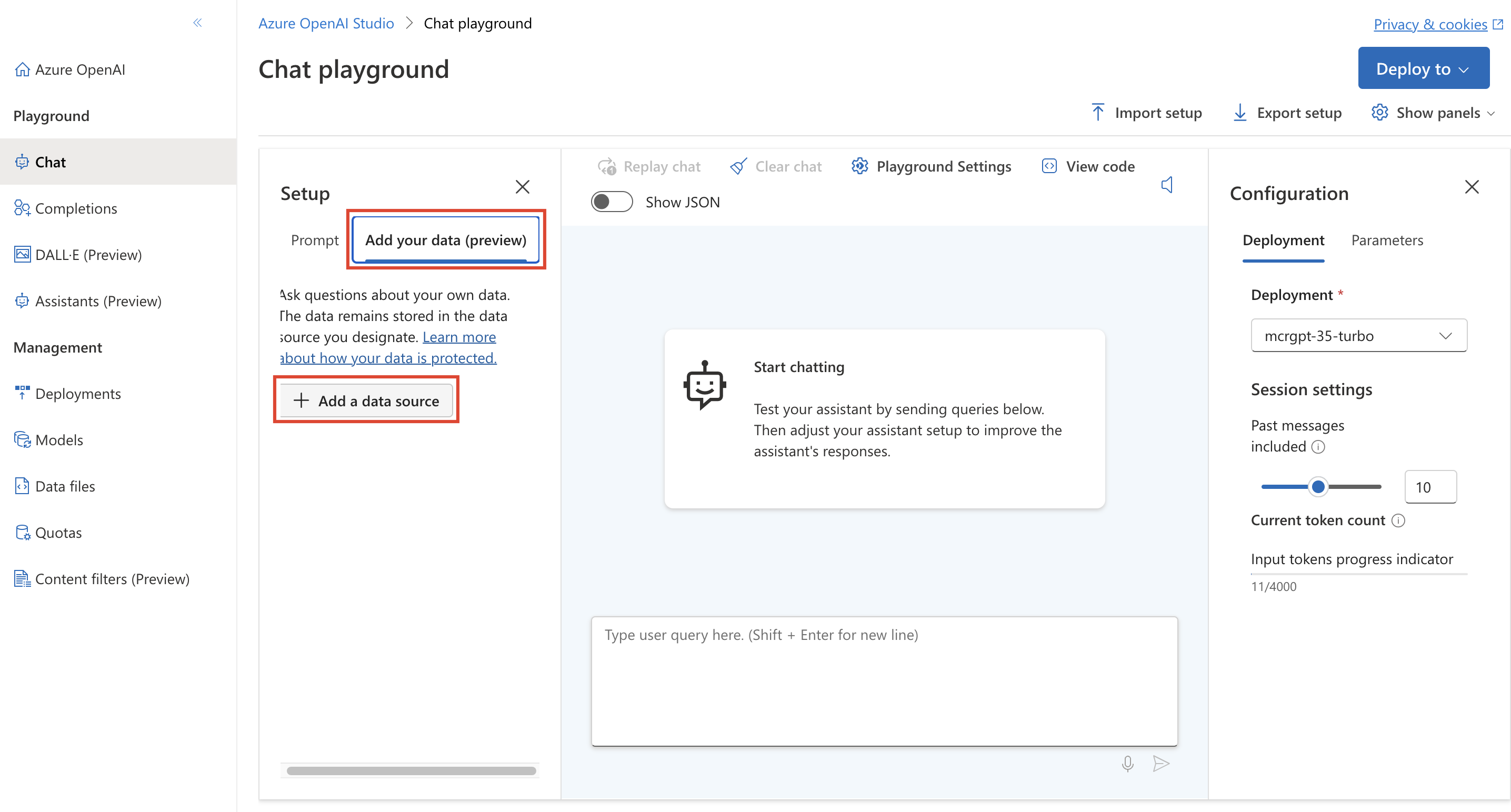The height and width of the screenshot is (812, 1511).
Task: Click the View code icon
Action: 1049,167
